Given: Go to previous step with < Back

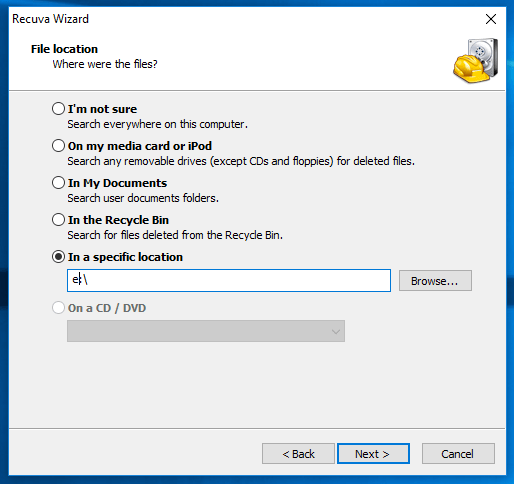Looking at the screenshot, I should pos(298,454).
